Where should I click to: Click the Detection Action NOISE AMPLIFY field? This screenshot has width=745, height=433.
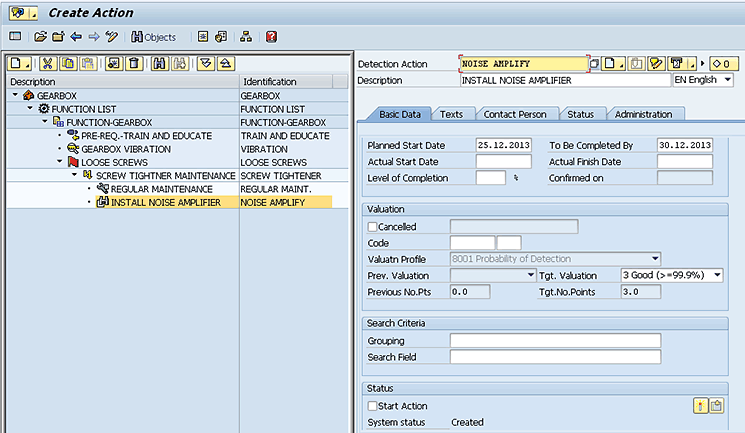(524, 64)
